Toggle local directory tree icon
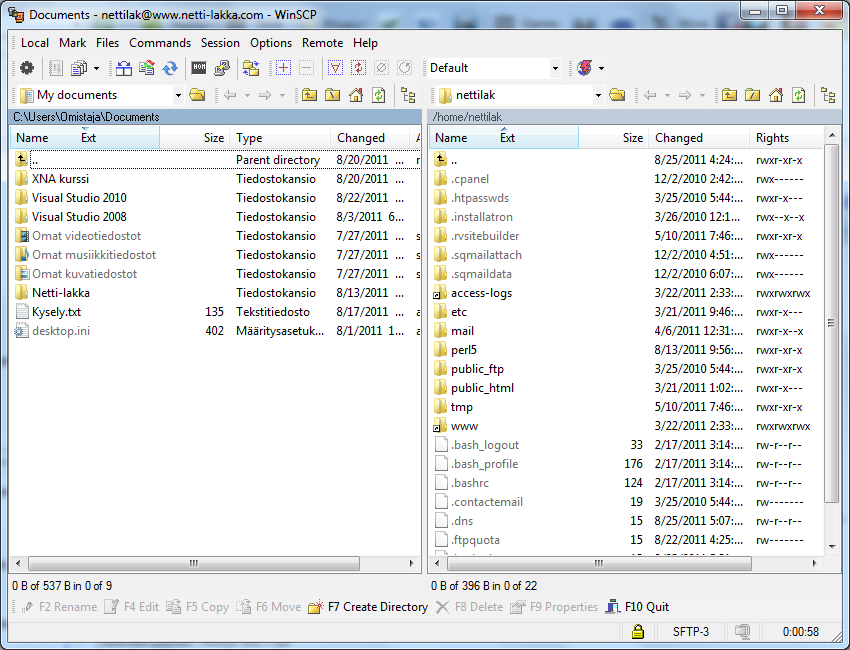 click(408, 95)
